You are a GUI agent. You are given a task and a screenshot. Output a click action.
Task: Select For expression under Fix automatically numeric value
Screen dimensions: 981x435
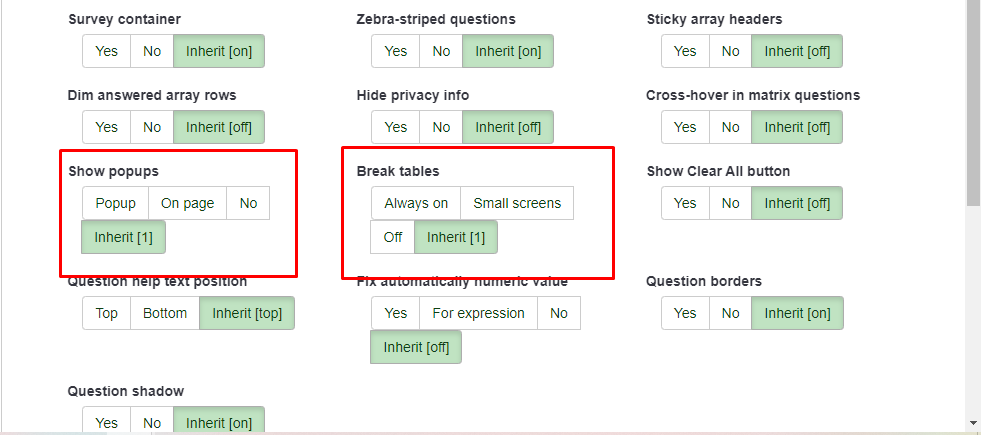[478, 313]
